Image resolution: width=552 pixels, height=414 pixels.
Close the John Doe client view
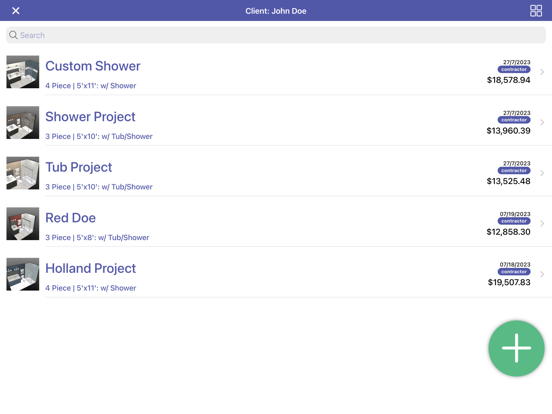tap(15, 11)
